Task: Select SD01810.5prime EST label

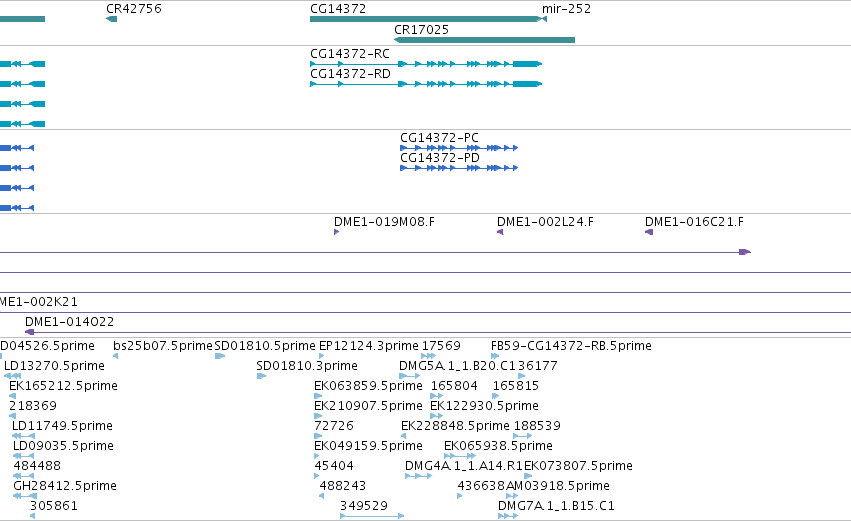Action: click(265, 346)
